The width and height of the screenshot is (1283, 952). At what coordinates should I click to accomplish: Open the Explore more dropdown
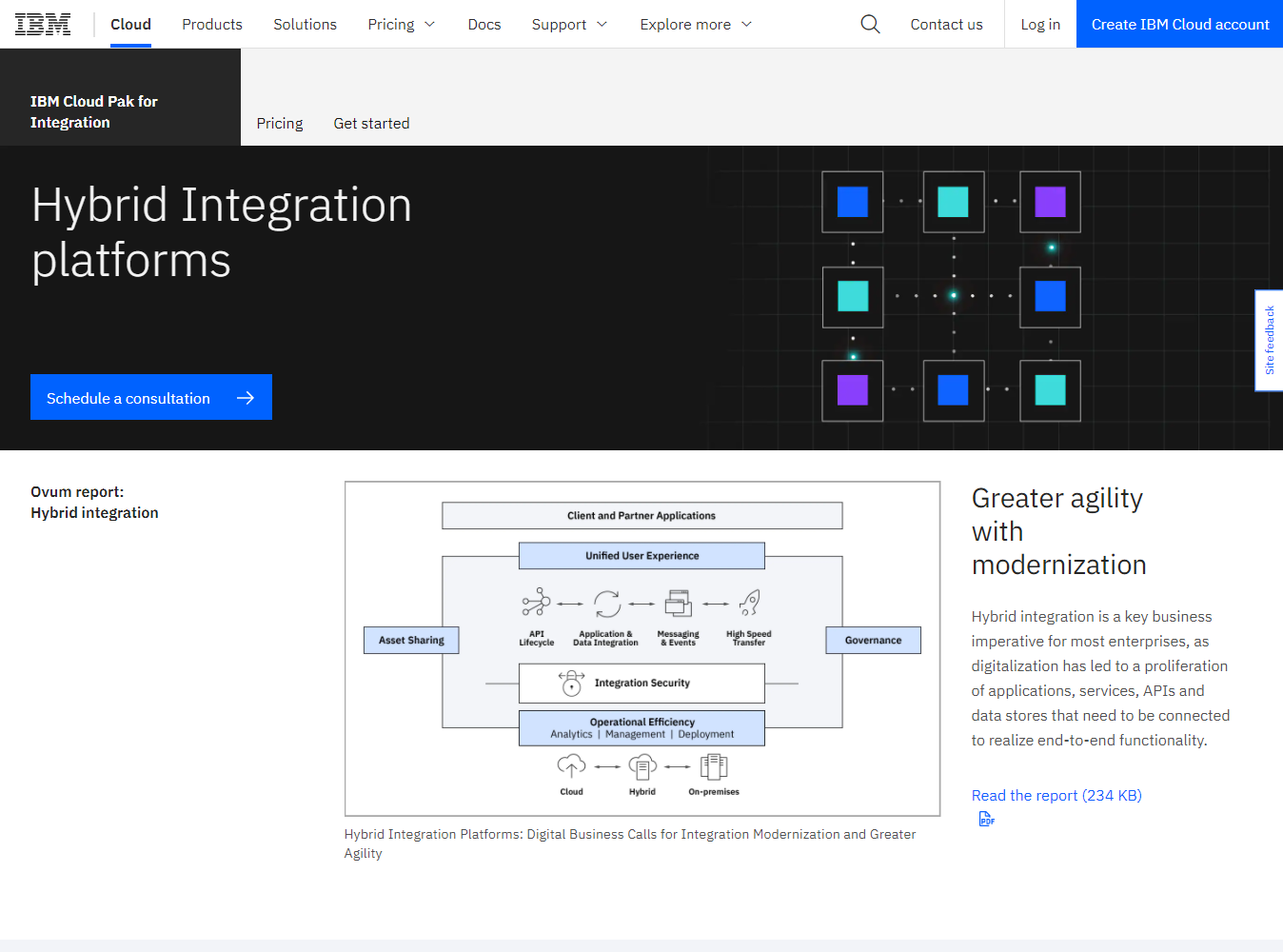[x=695, y=24]
